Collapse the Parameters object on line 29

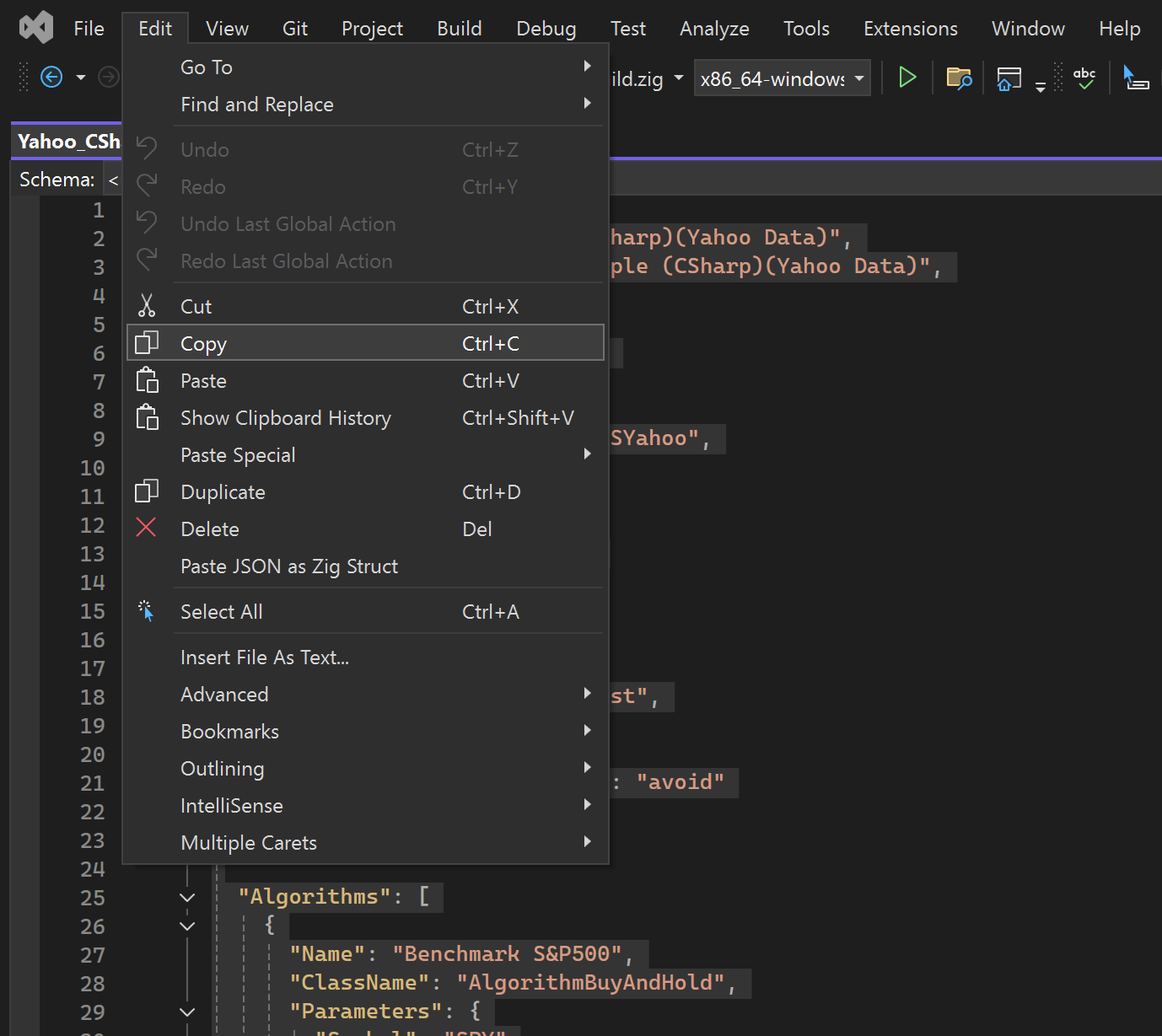pos(187,1012)
